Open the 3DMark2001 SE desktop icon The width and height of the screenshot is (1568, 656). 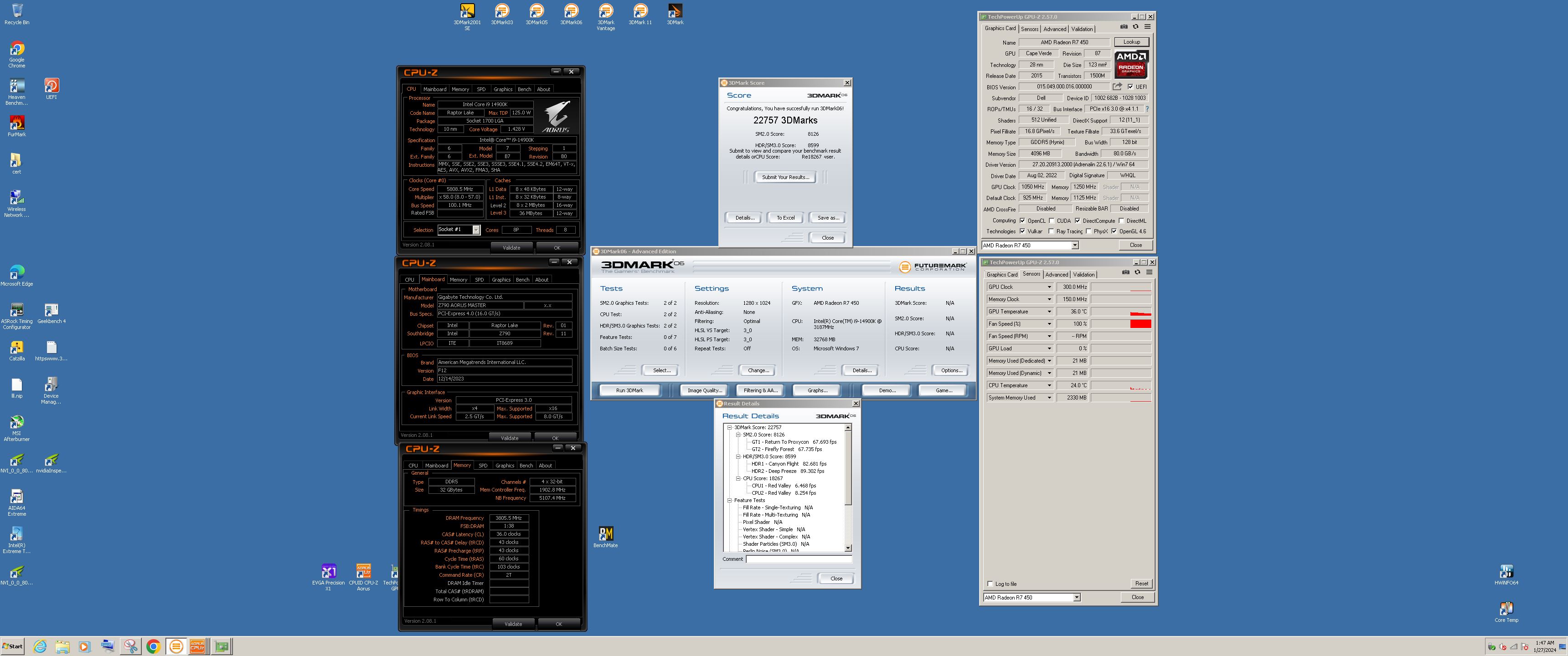[467, 16]
